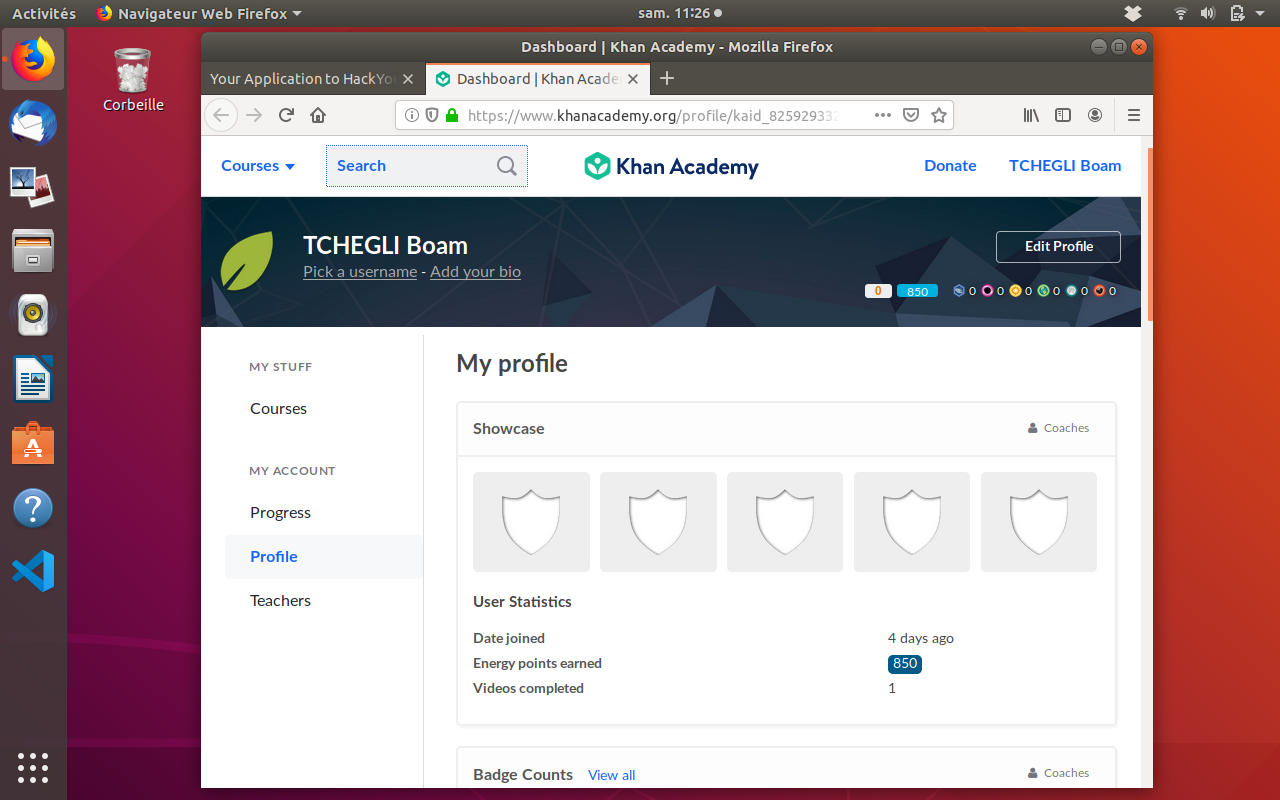Click the search magnifier icon
Image resolution: width=1280 pixels, height=800 pixels.
507,166
